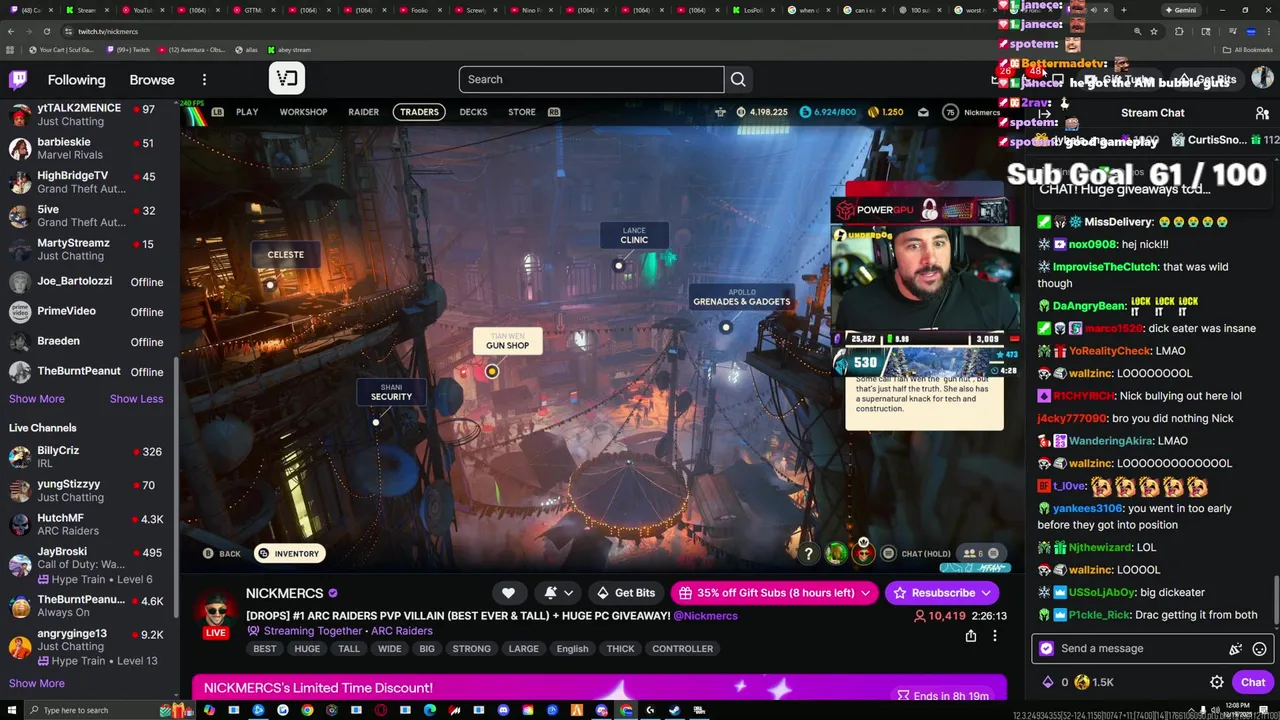Click the mail envelope icon in game header
Screen dimensions: 1280x720
[923, 112]
